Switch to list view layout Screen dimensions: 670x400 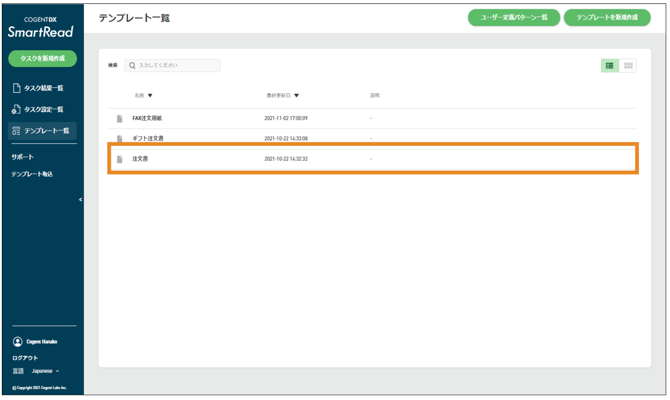point(609,66)
